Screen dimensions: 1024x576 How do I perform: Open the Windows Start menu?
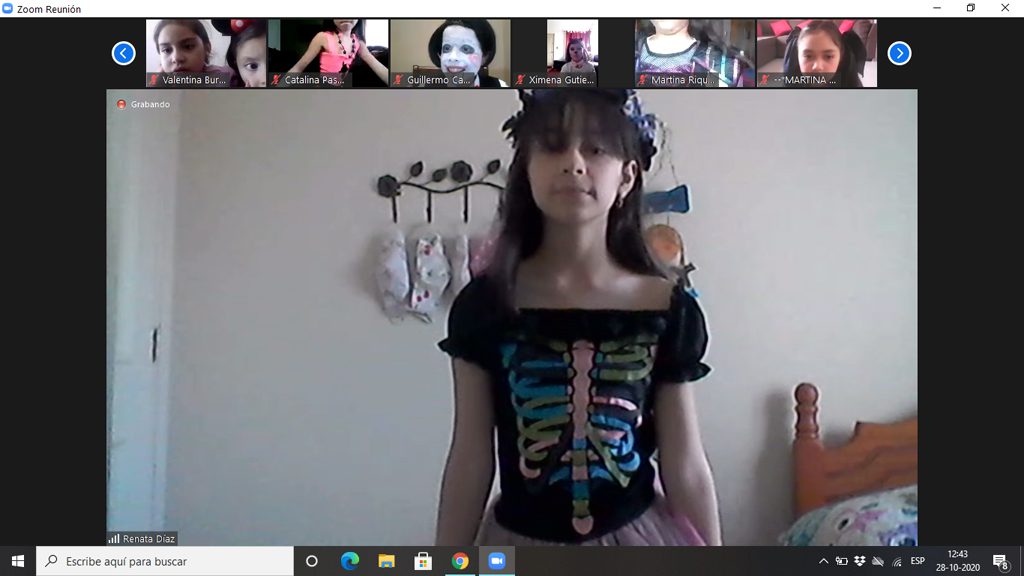pos(17,561)
